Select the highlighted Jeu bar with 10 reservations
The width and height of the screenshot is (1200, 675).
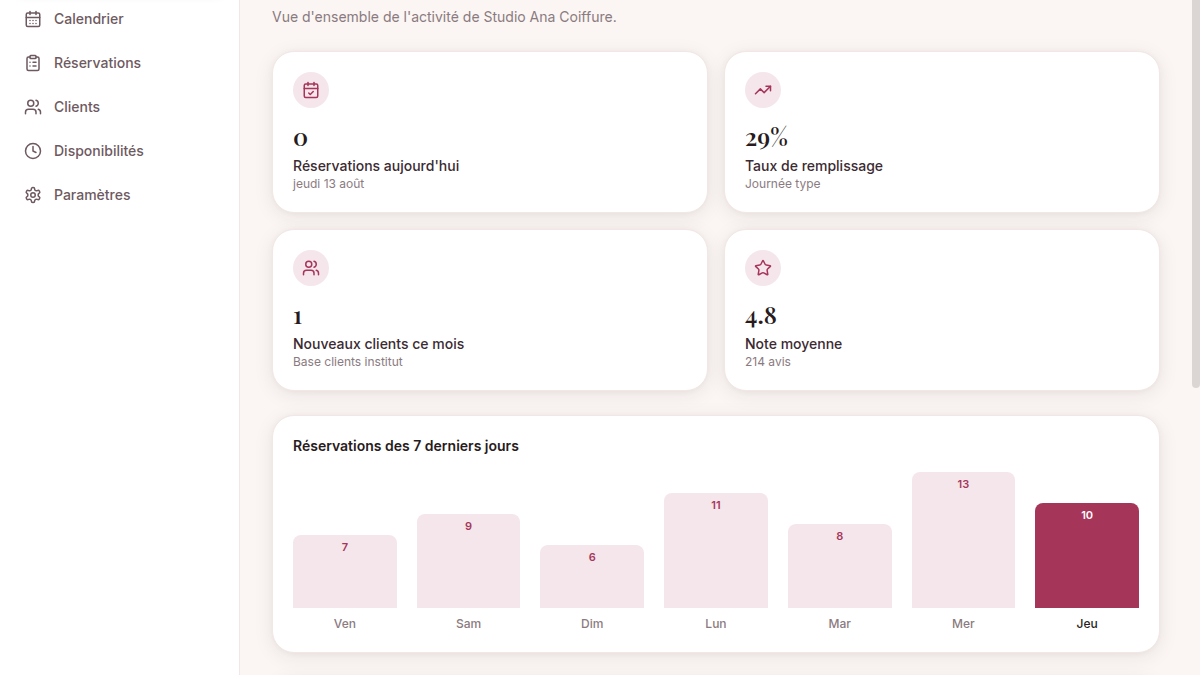point(1087,556)
